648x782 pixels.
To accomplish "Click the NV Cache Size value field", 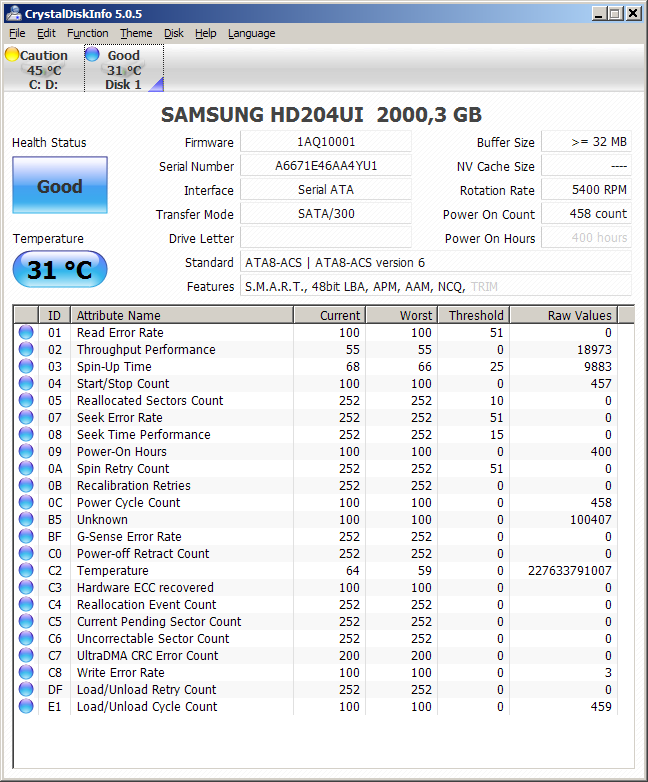I will click(587, 166).
